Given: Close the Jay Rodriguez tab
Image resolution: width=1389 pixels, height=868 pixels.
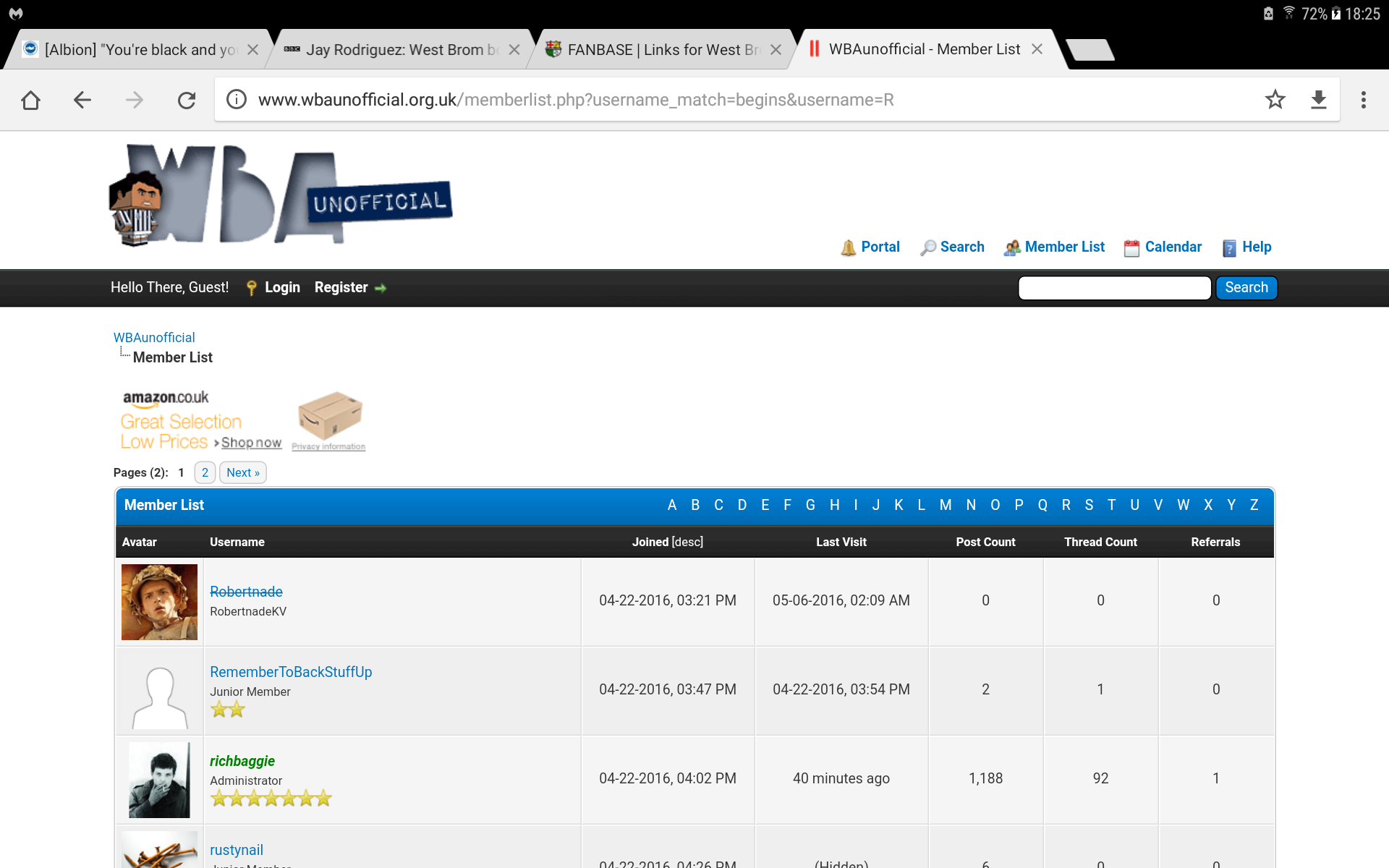Looking at the screenshot, I should tap(514, 49).
